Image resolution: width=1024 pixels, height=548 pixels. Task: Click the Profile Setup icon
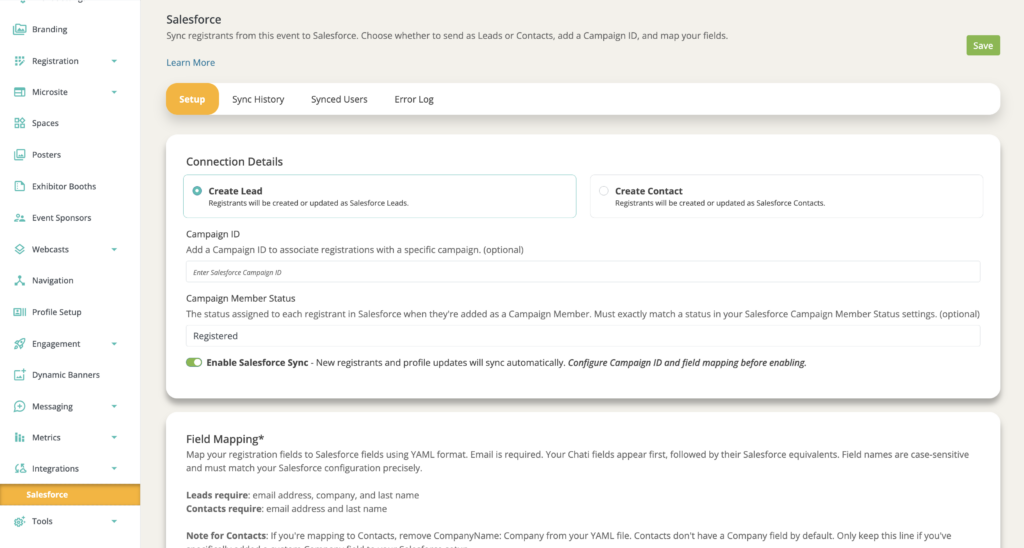[20, 312]
